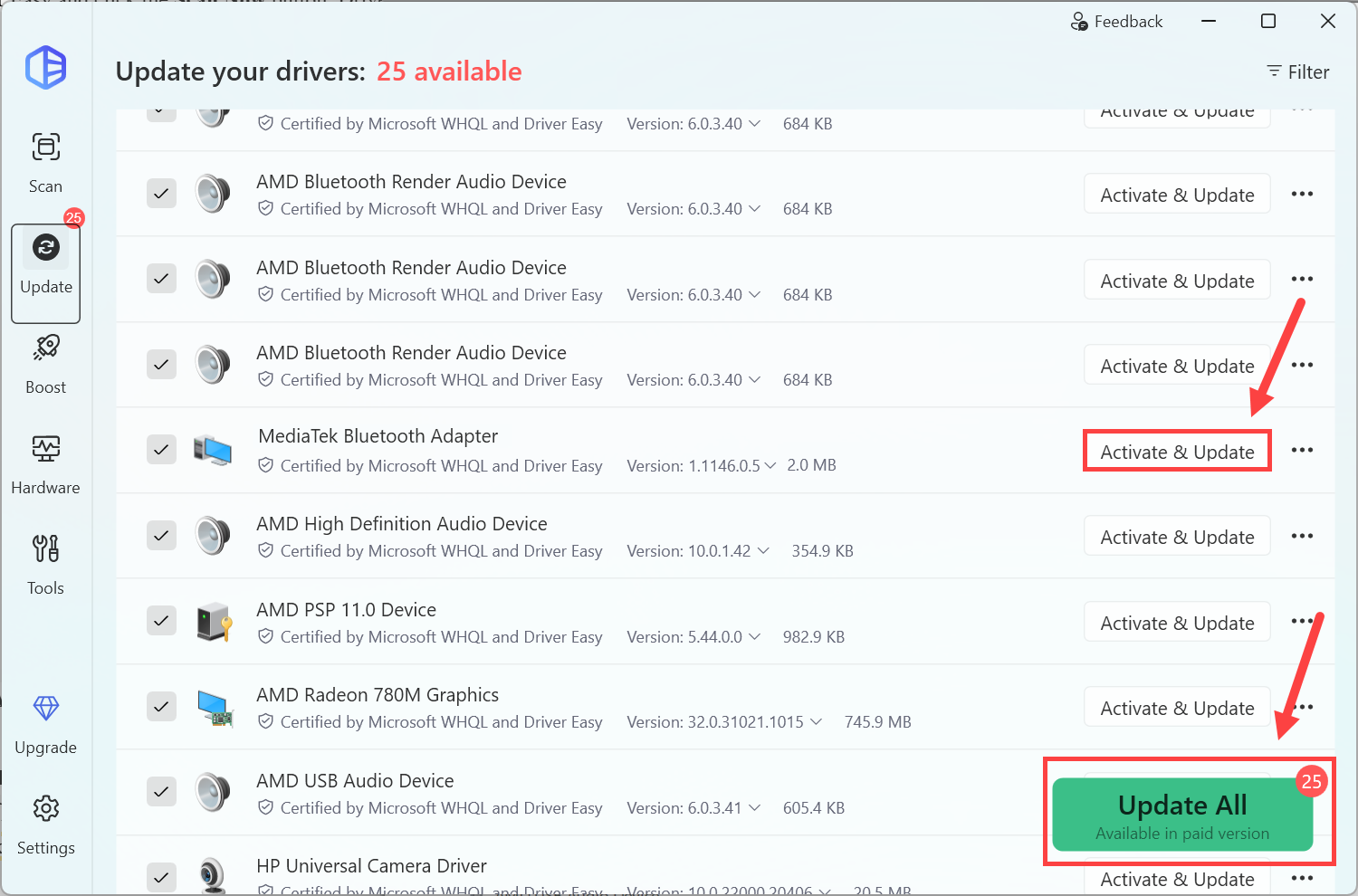Click the red 25 badge on Update All
Viewport: 1358px width, 896px height.
click(x=1311, y=781)
